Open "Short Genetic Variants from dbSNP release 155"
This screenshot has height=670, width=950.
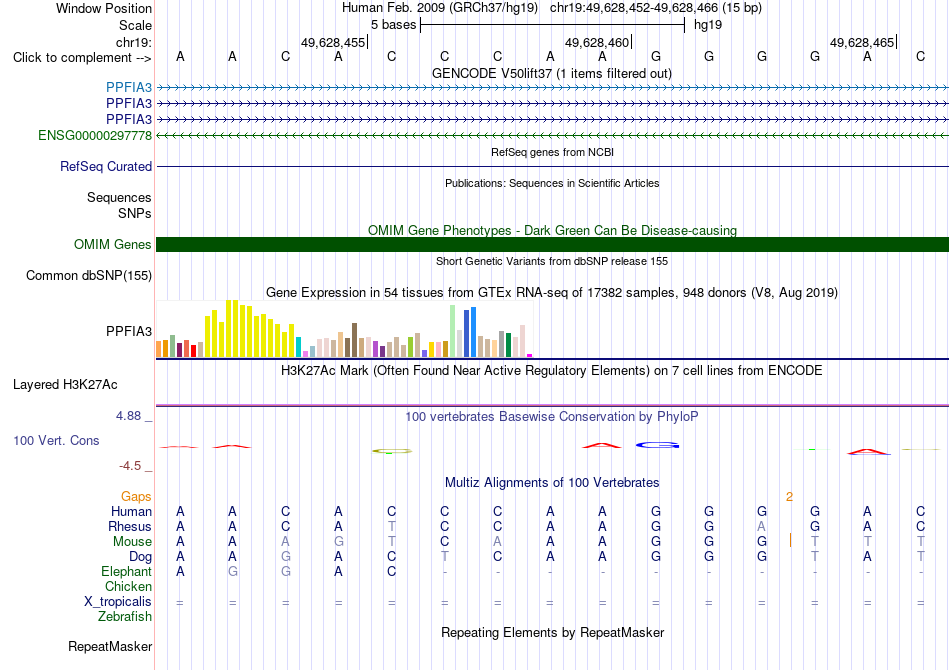point(552,261)
